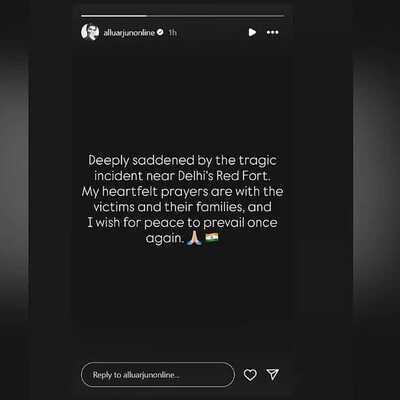Click the blurred right side for the next story
The width and height of the screenshot is (400, 400).
click(x=347, y=200)
